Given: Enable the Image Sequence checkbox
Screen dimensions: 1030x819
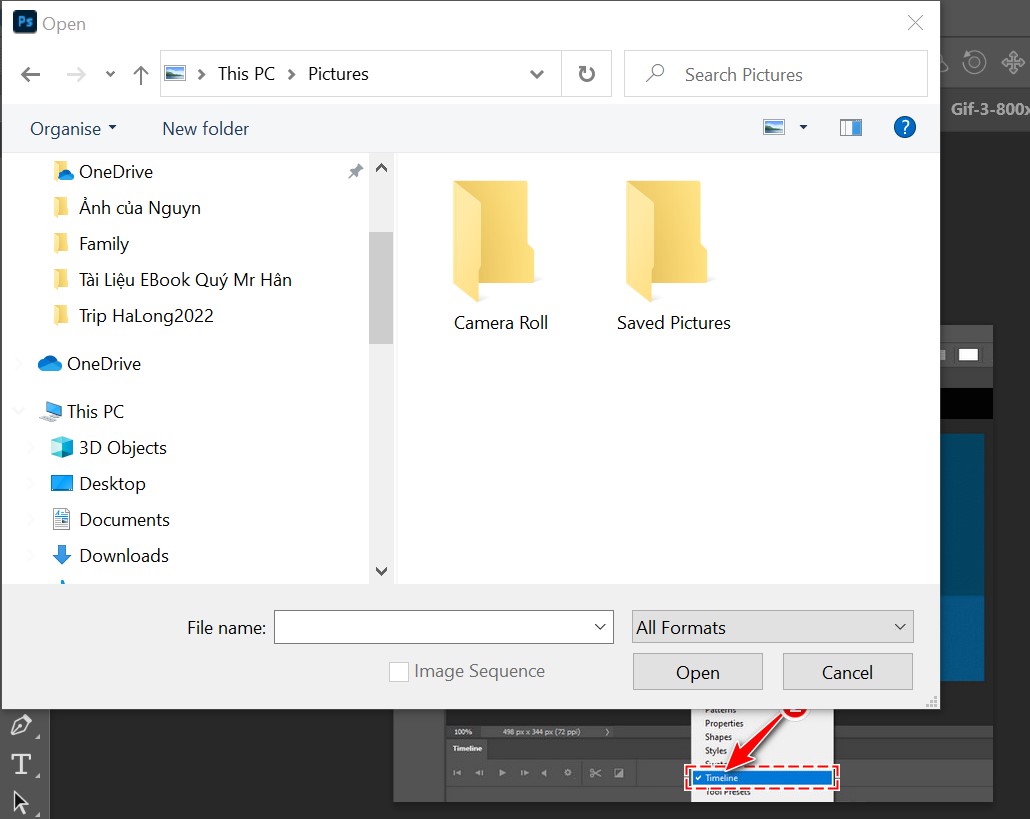Looking at the screenshot, I should 399,672.
